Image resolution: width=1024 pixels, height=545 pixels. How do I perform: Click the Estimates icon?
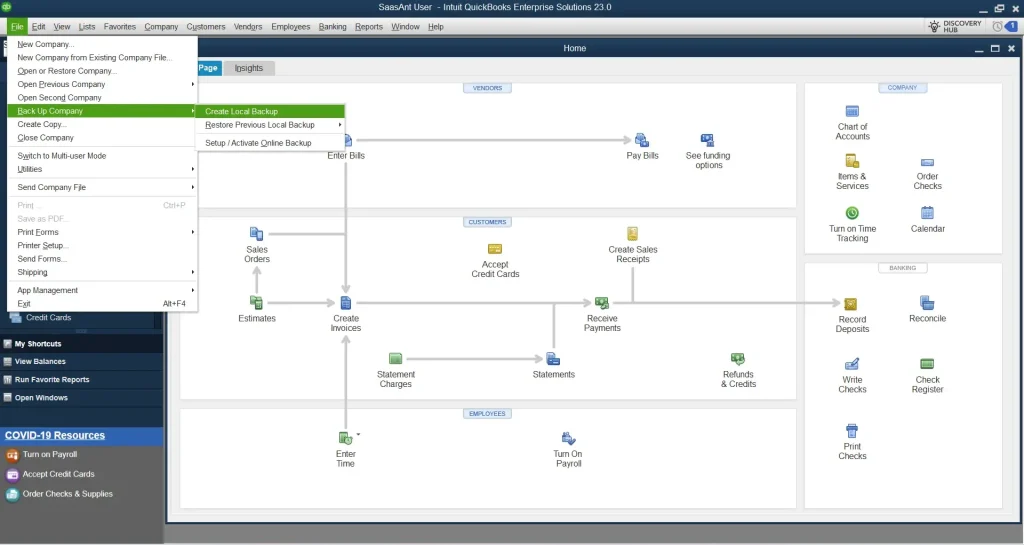pyautogui.click(x=256, y=303)
